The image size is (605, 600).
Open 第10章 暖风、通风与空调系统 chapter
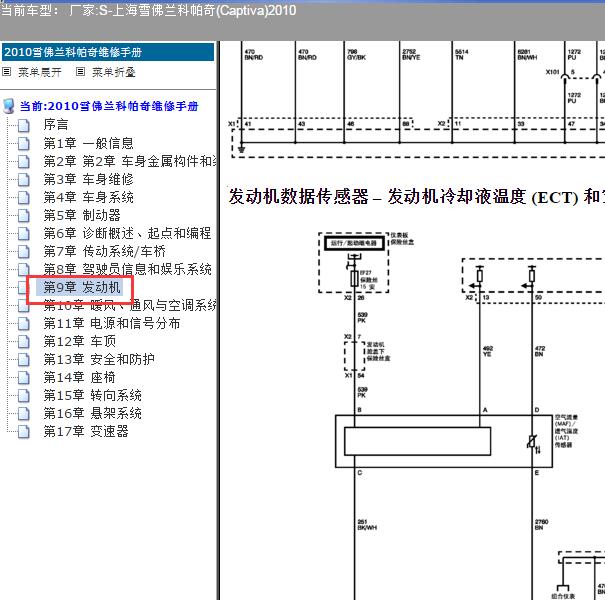(129, 305)
